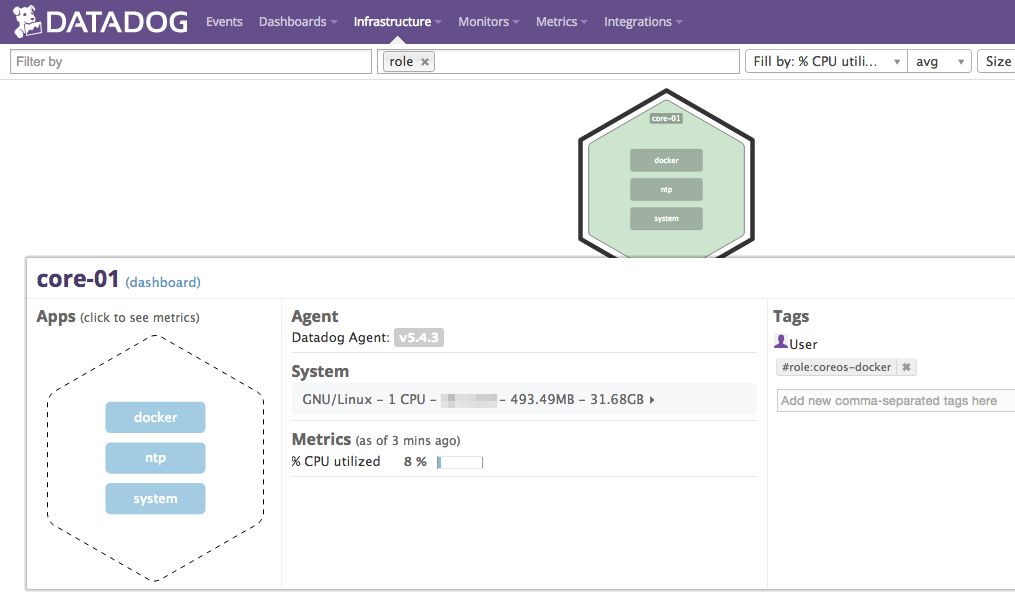Delete the #role:coreos-docker tag
1015x605 pixels.
click(x=906, y=367)
